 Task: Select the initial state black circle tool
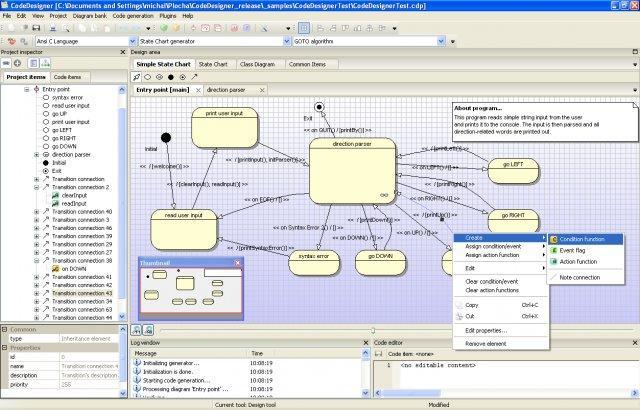pos(171,77)
